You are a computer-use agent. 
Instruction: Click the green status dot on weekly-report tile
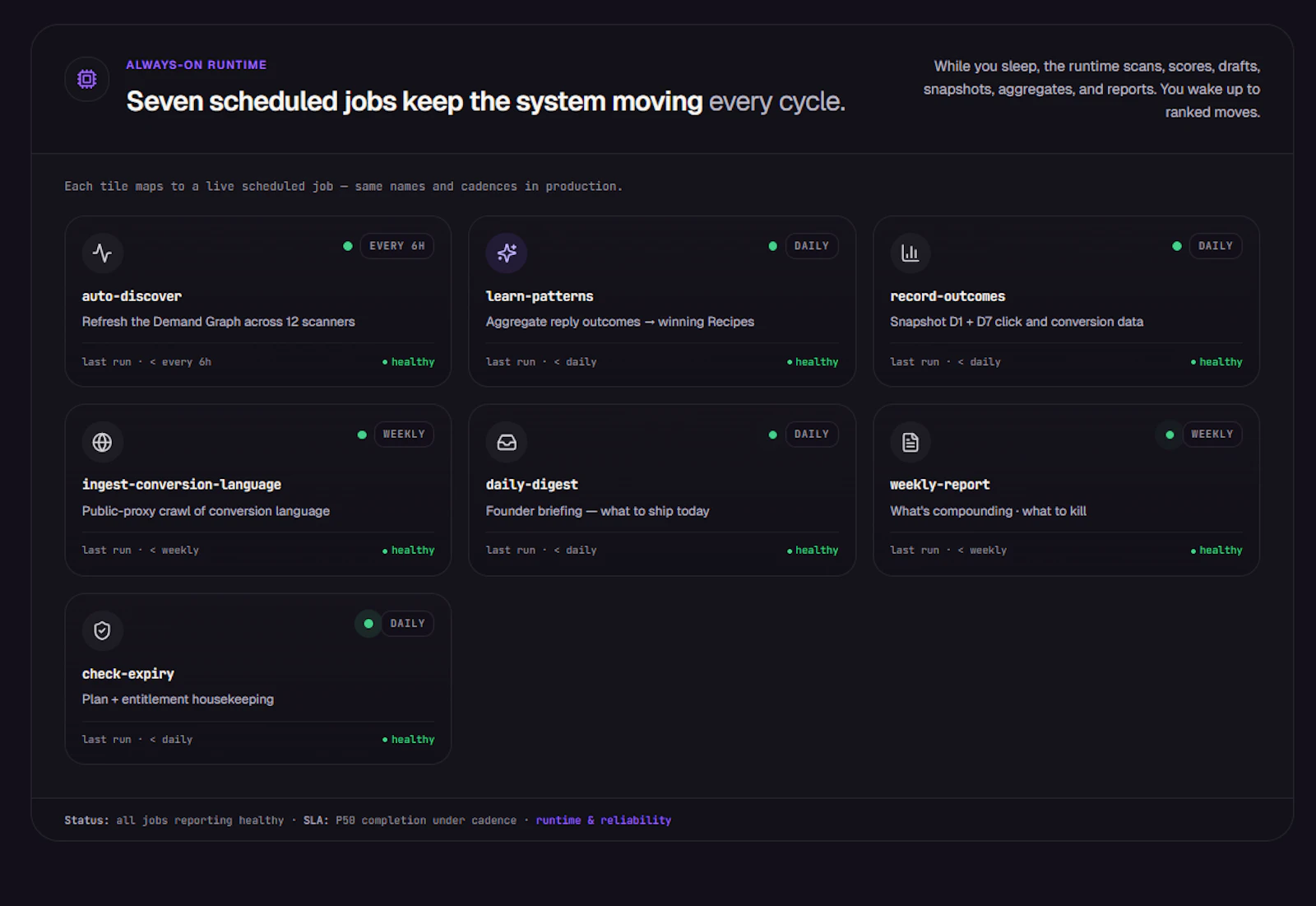point(1170,434)
